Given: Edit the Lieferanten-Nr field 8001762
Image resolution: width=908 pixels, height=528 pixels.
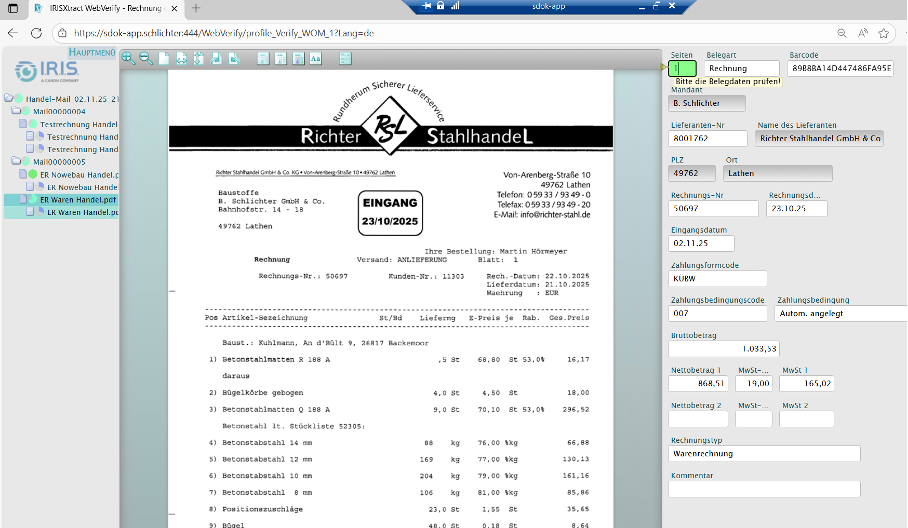Looking at the screenshot, I should pyautogui.click(x=708, y=138).
